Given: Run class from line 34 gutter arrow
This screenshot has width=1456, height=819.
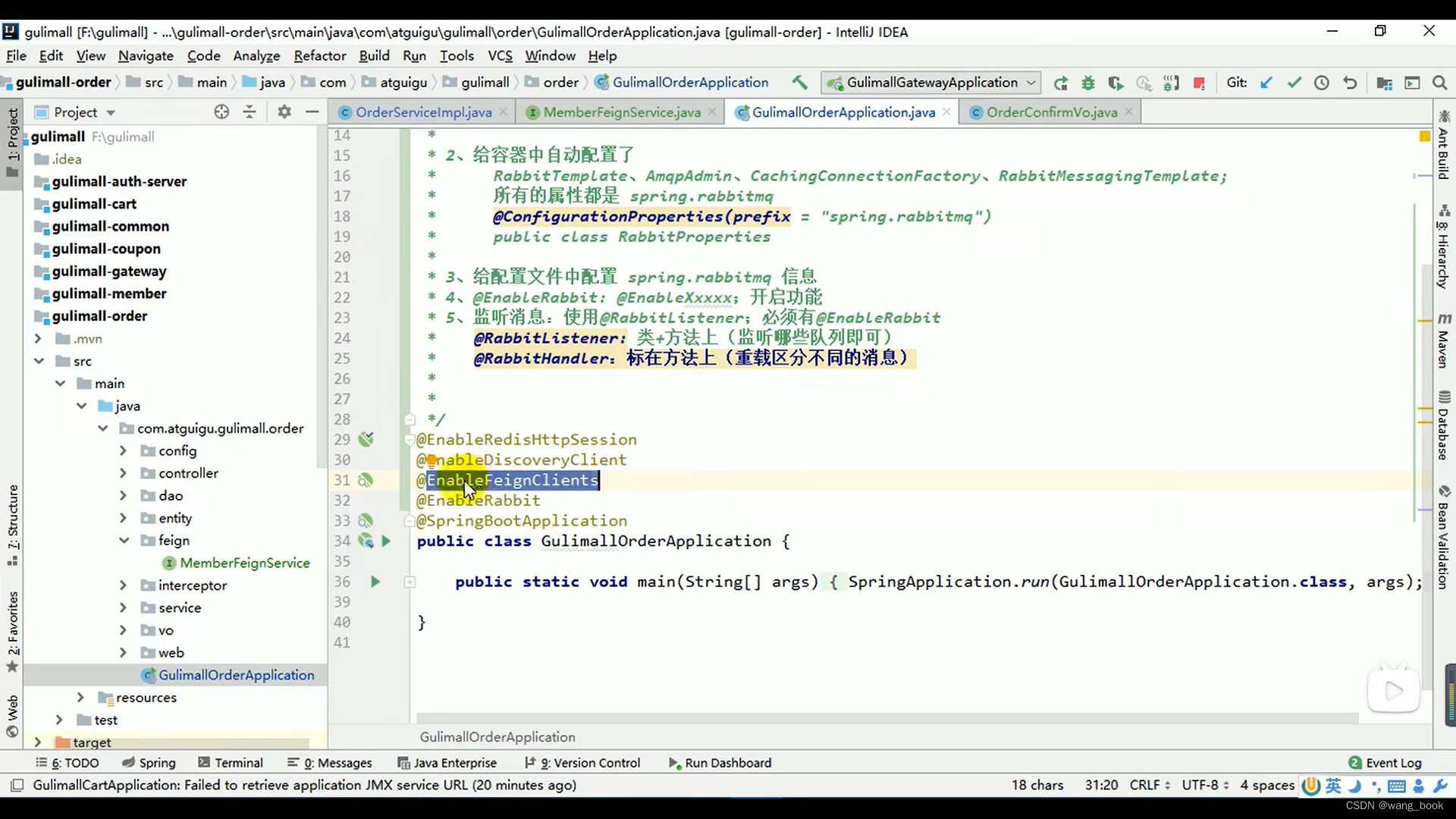Looking at the screenshot, I should click(386, 541).
